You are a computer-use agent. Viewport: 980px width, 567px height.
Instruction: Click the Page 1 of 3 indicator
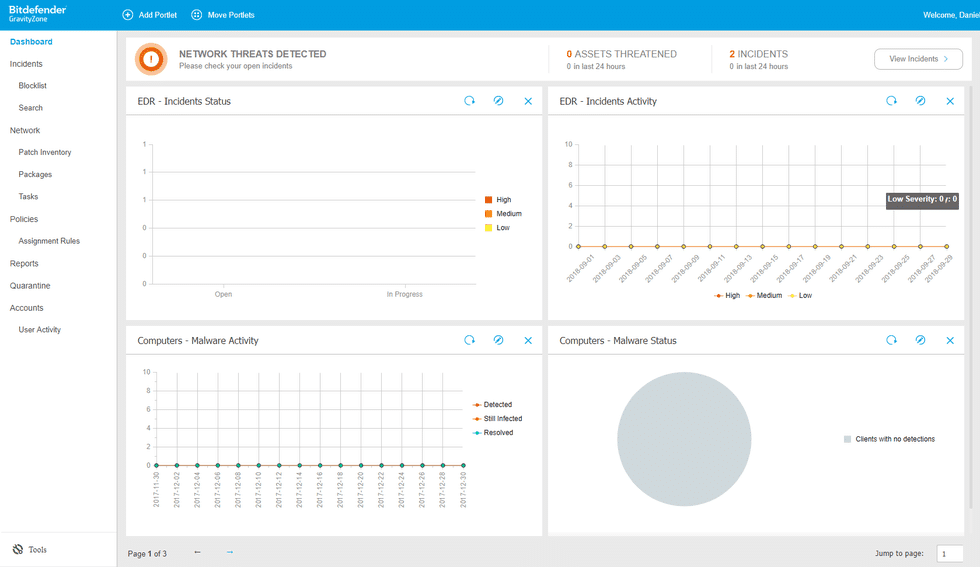[x=148, y=554]
